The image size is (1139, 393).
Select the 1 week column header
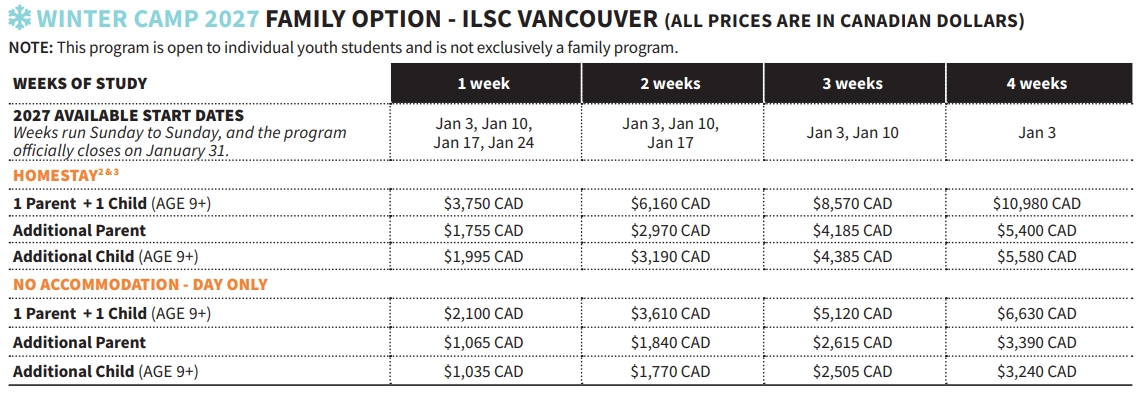485,84
